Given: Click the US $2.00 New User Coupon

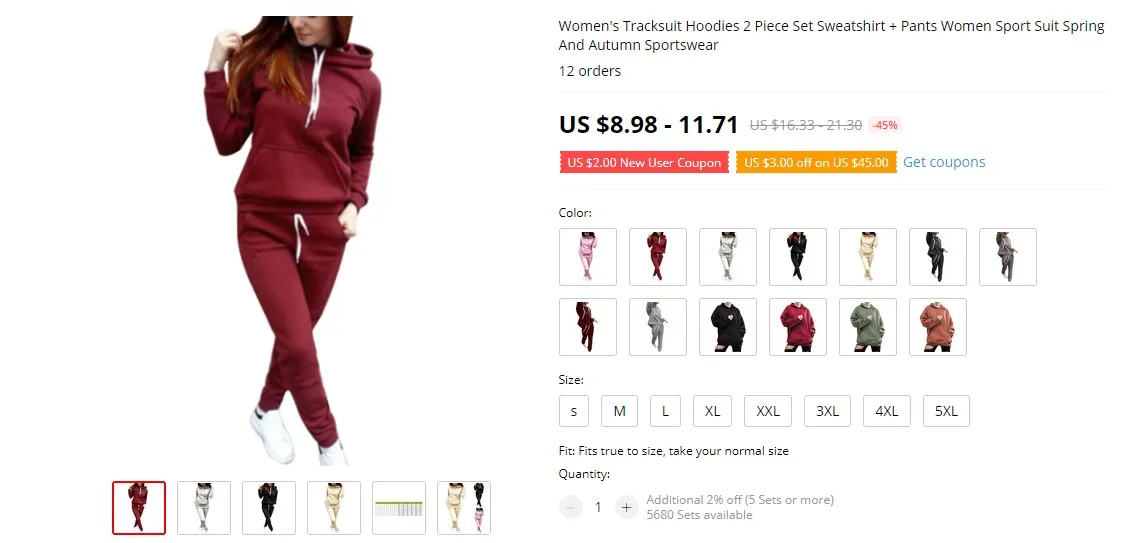Looking at the screenshot, I should 644,162.
